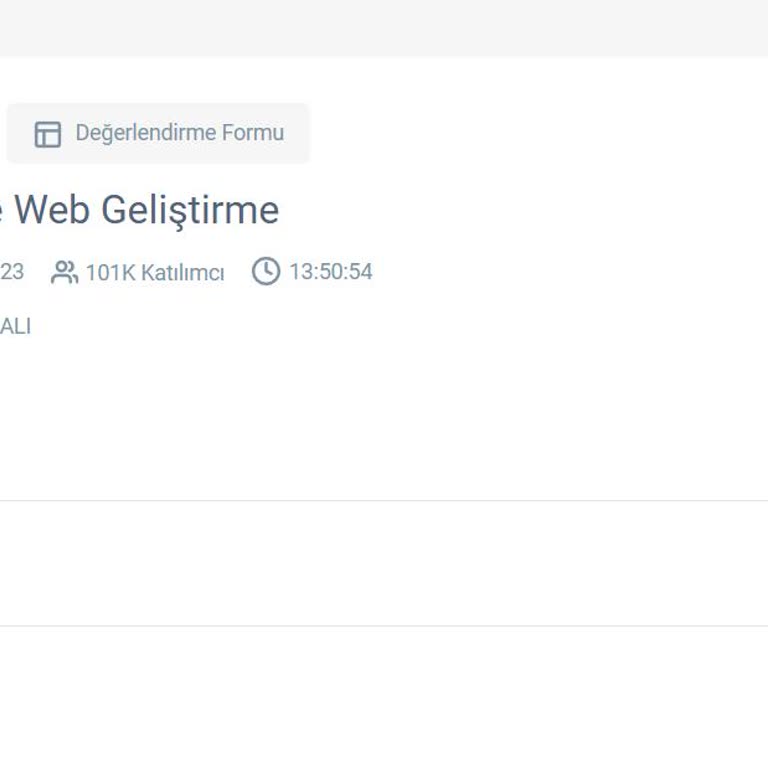
Task: Click the cut-off letter before Web in the title
Action: coord(2,212)
